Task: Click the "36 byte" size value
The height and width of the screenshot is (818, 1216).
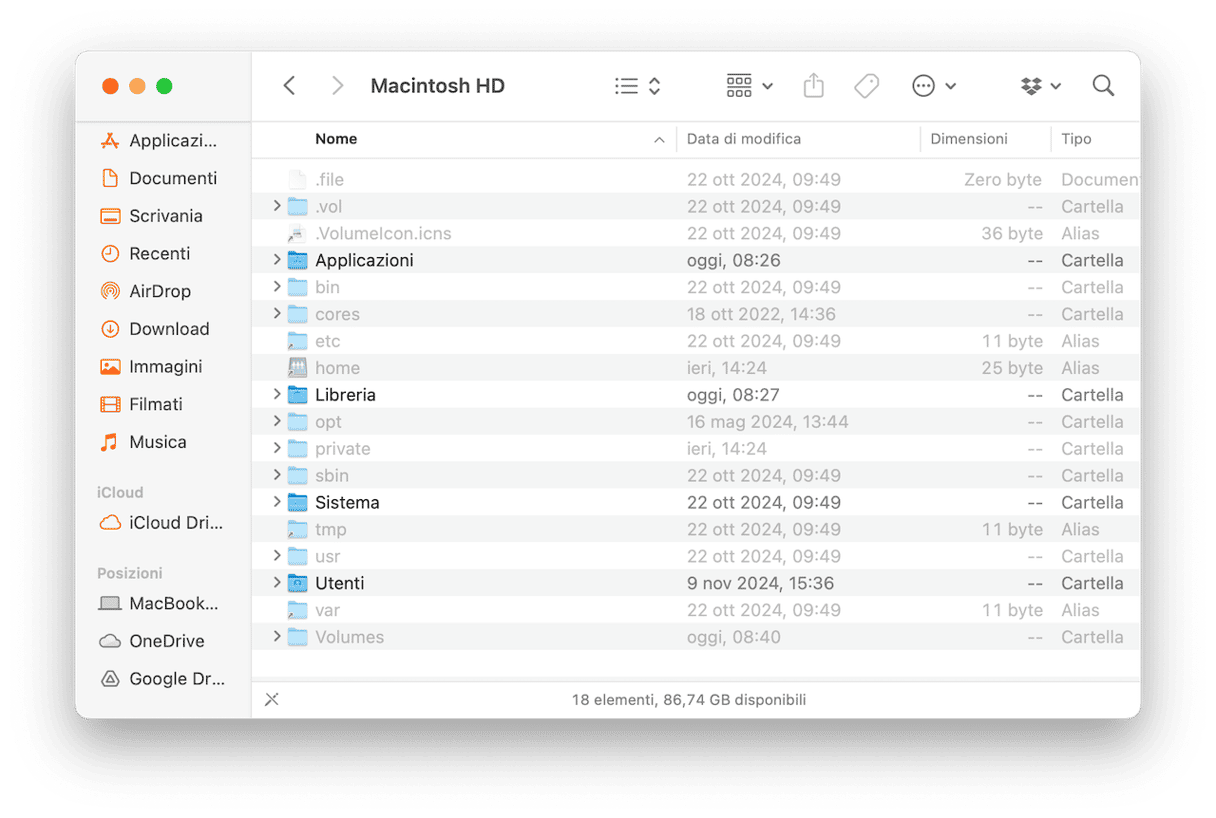Action: pyautogui.click(x=1012, y=233)
